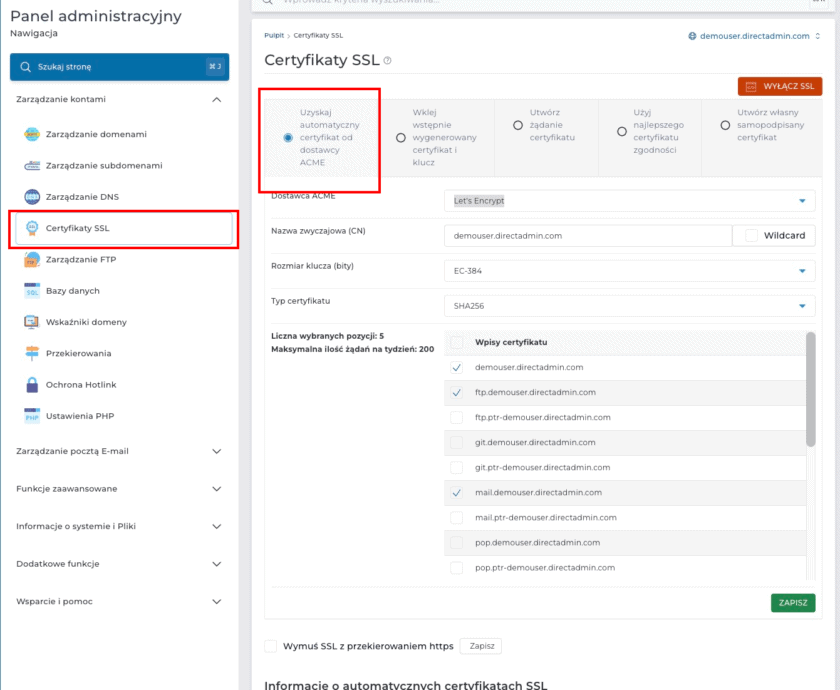The image size is (840, 690).
Task: Click the Ochrona Hotlink padlock icon
Action: pos(30,386)
